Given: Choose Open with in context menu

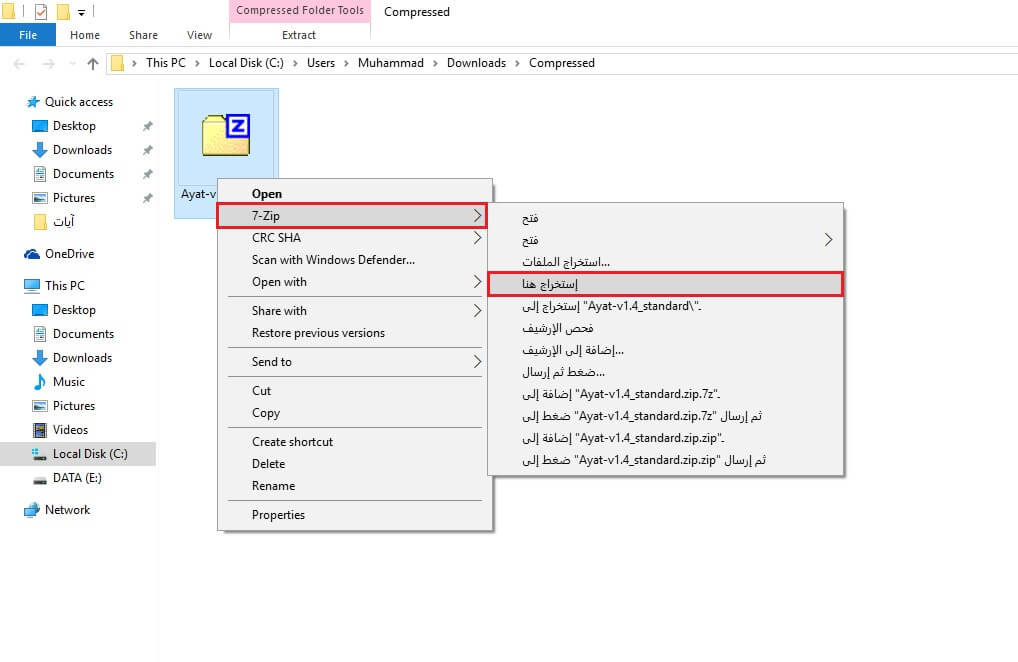Looking at the screenshot, I should 354,282.
